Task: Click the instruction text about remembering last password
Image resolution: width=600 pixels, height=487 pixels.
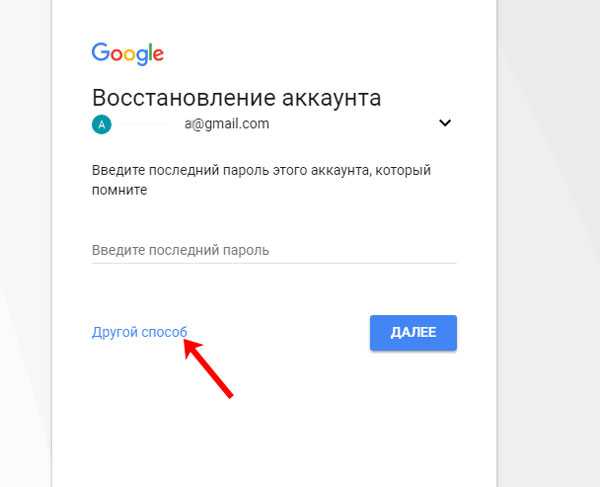Action: click(261, 180)
